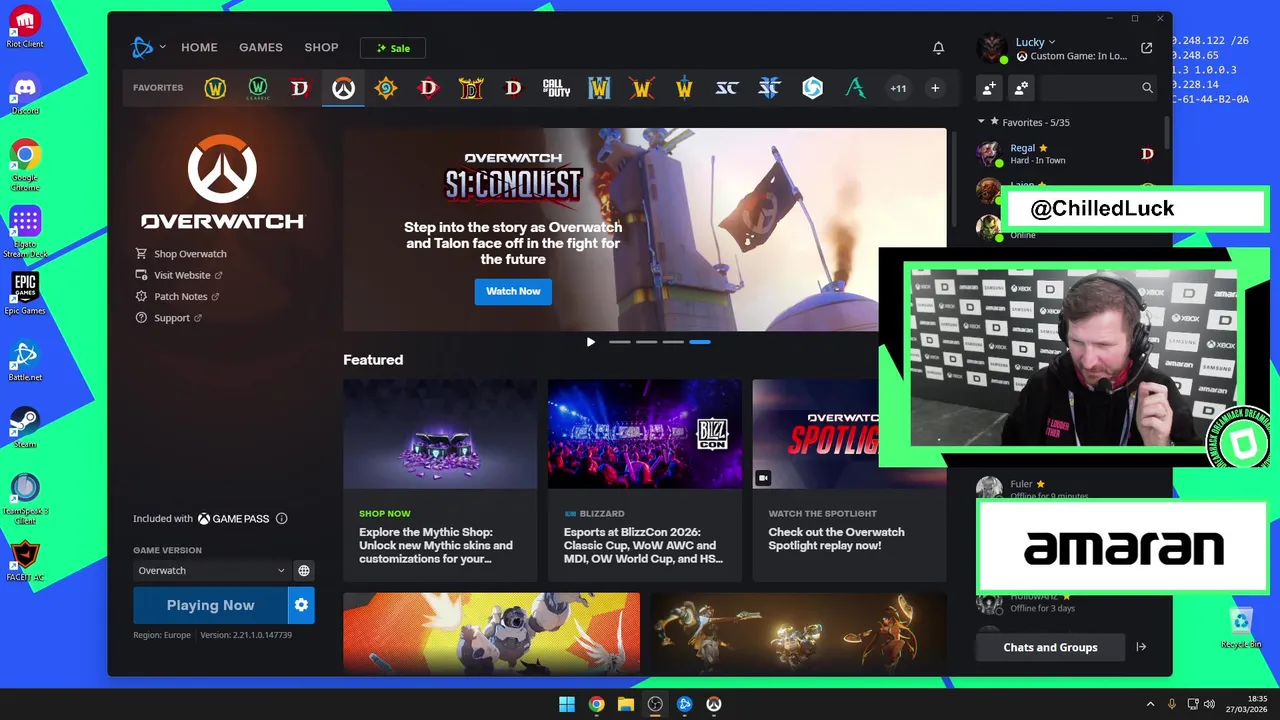Open Warcraft III blue W icon
The image size is (1280, 720).
pos(599,88)
